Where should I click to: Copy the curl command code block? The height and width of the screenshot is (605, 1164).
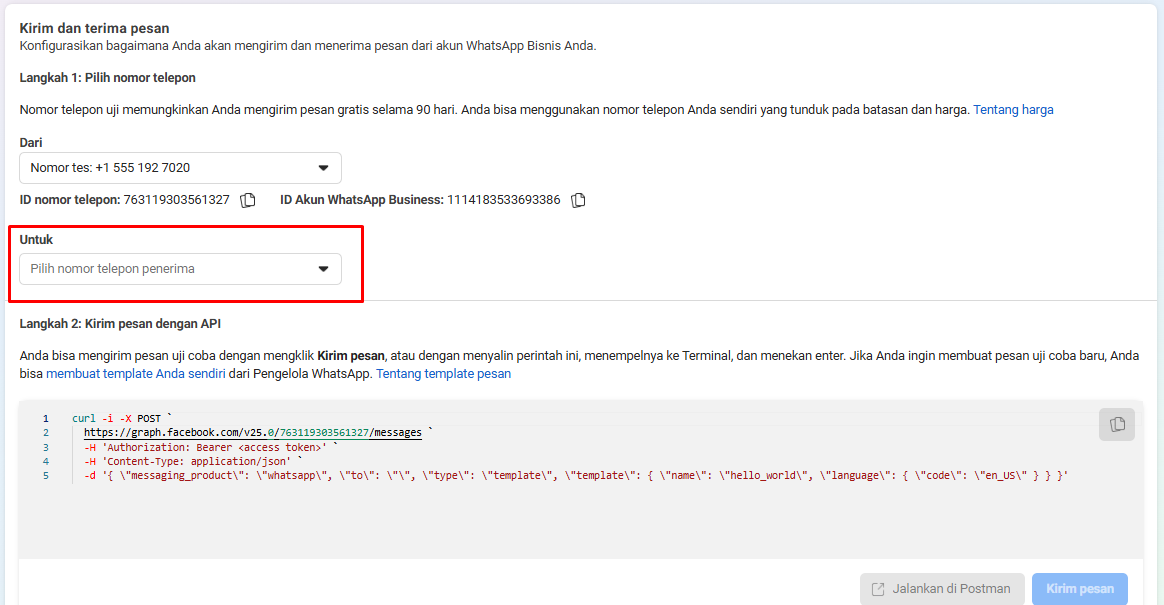tap(1116, 425)
